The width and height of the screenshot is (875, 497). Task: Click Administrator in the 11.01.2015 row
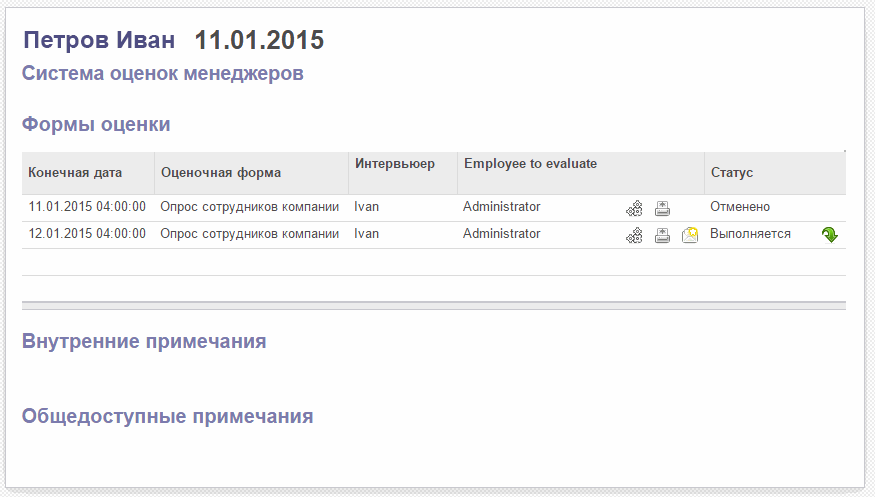[x=502, y=207]
